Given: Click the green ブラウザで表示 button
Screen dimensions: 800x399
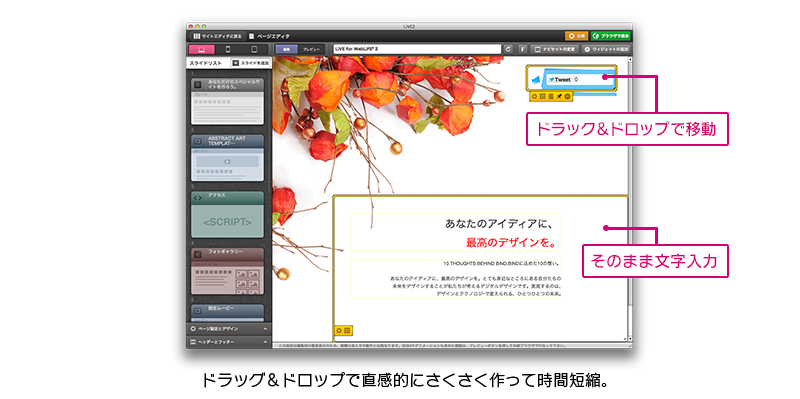Looking at the screenshot, I should (x=611, y=36).
